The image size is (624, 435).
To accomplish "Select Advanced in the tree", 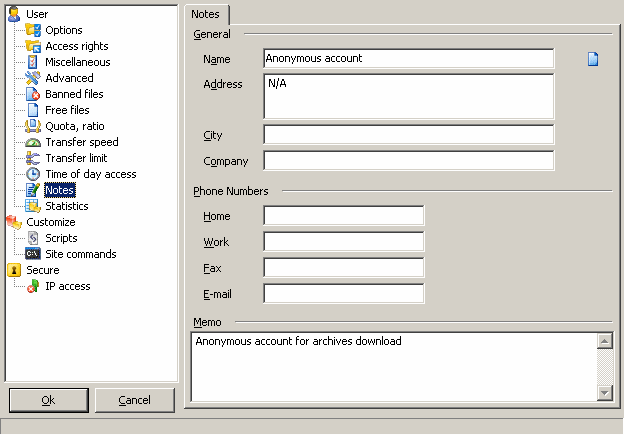I will (69, 78).
